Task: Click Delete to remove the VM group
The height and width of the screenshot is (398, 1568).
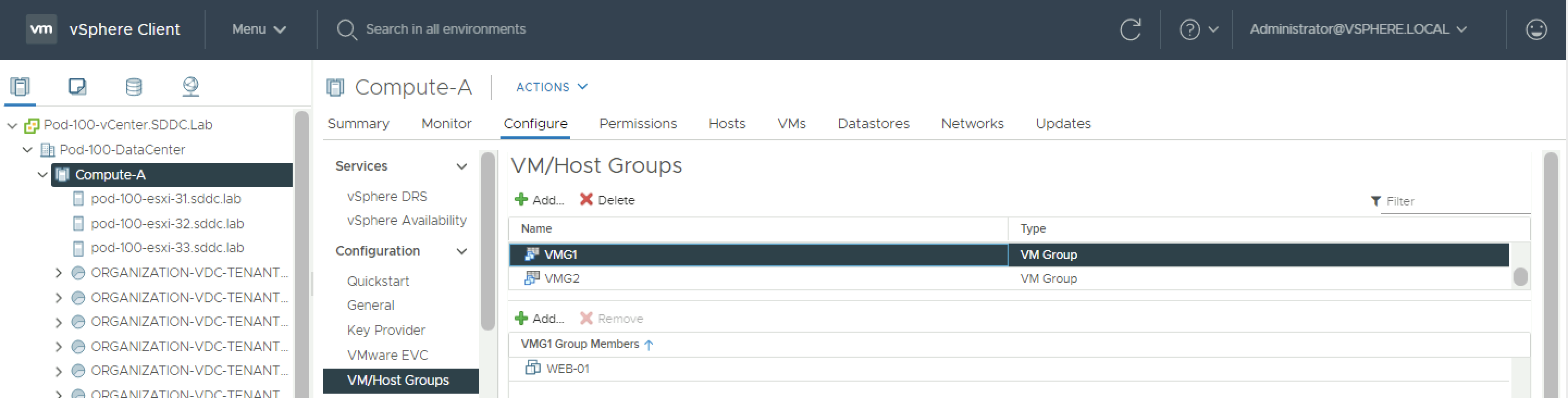Action: click(x=607, y=200)
